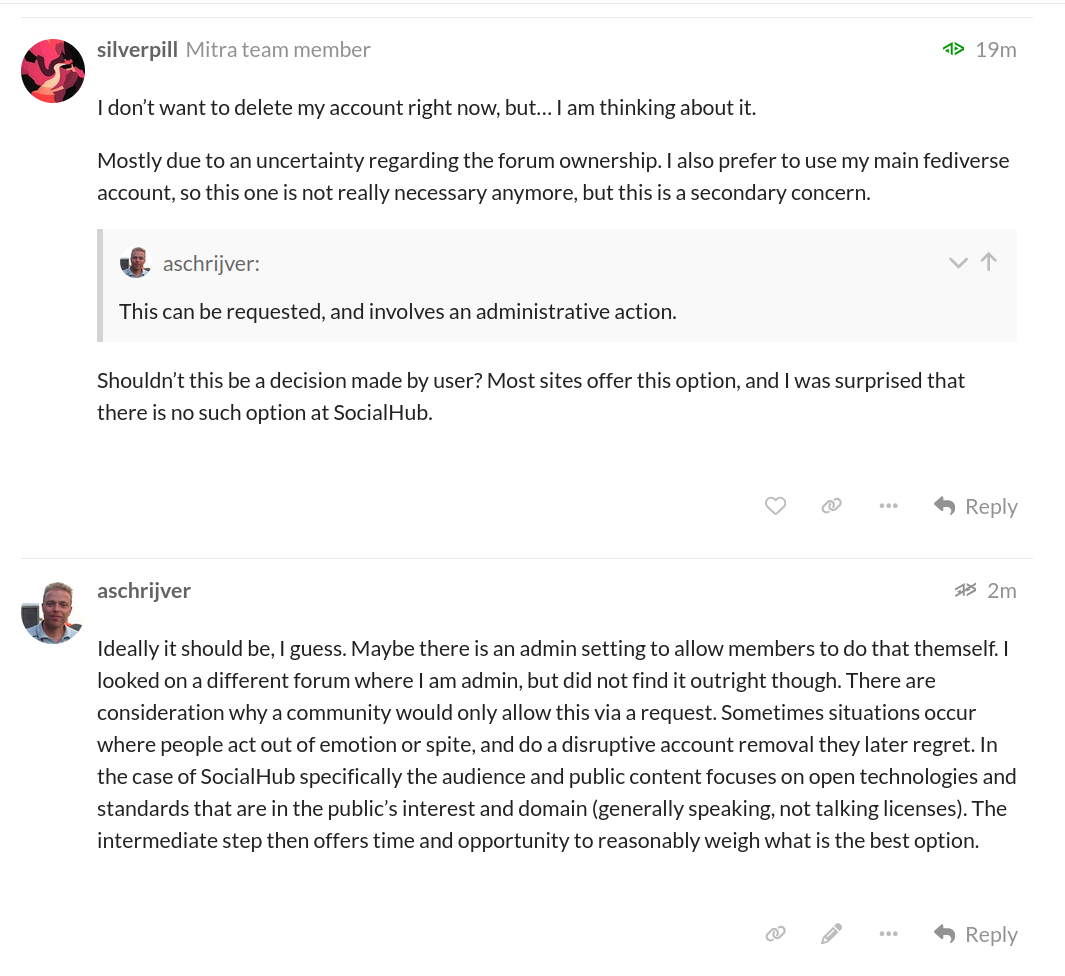Click the small avatar in the quote header
The width and height of the screenshot is (1065, 976).
point(135,263)
